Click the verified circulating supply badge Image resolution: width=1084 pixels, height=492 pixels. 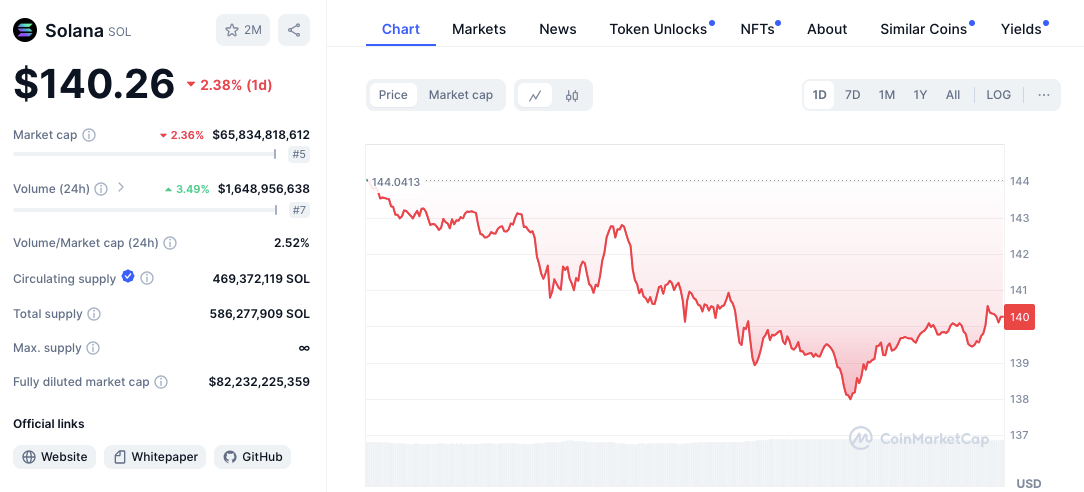(x=128, y=276)
